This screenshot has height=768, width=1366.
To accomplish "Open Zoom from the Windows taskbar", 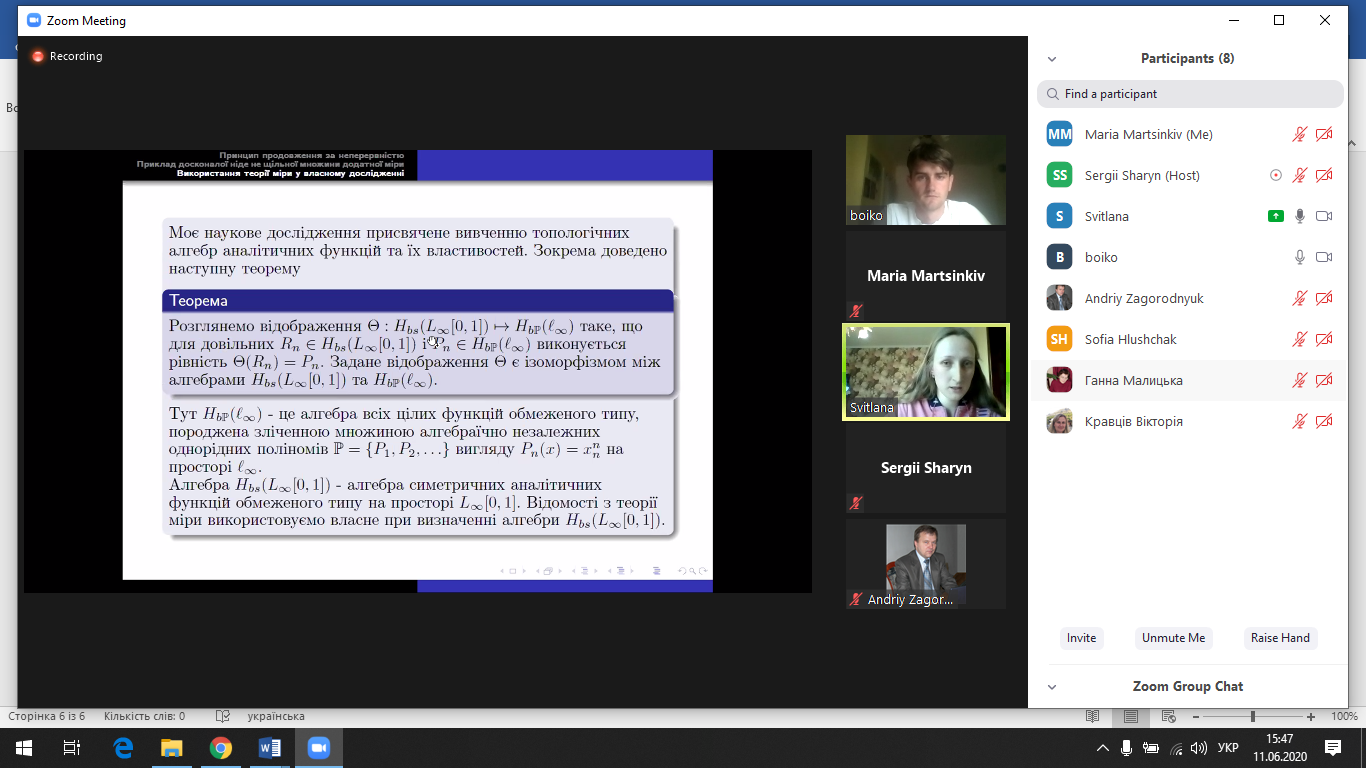I will 319,747.
